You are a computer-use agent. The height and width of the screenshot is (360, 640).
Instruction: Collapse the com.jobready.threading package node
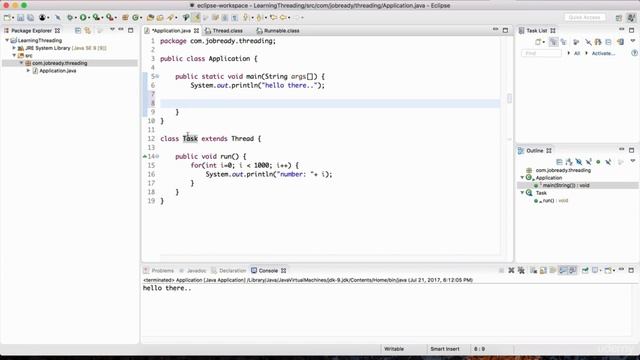(x=21, y=63)
